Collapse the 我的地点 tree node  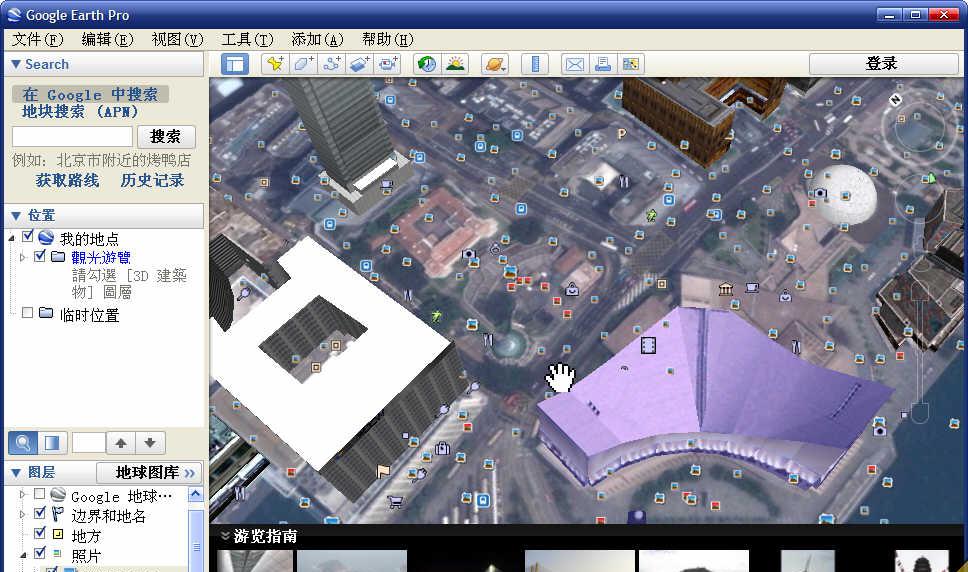(x=12, y=238)
